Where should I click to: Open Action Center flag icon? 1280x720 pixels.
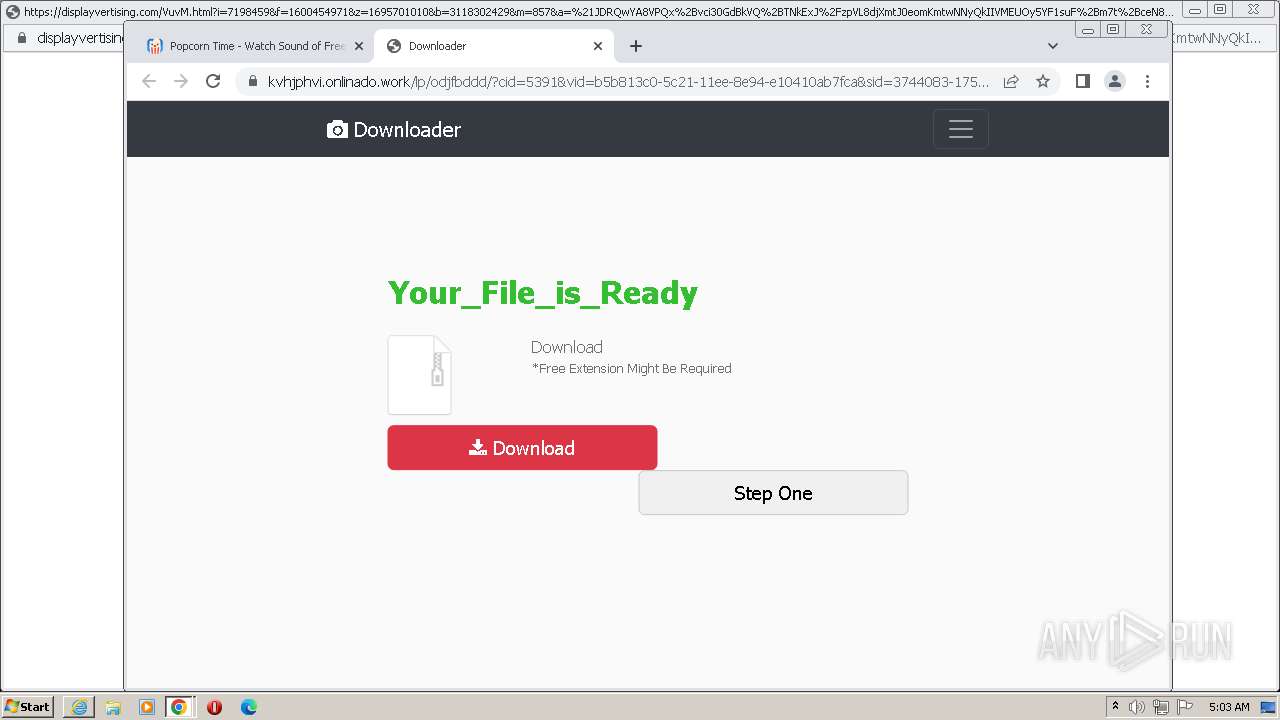[x=1185, y=707]
